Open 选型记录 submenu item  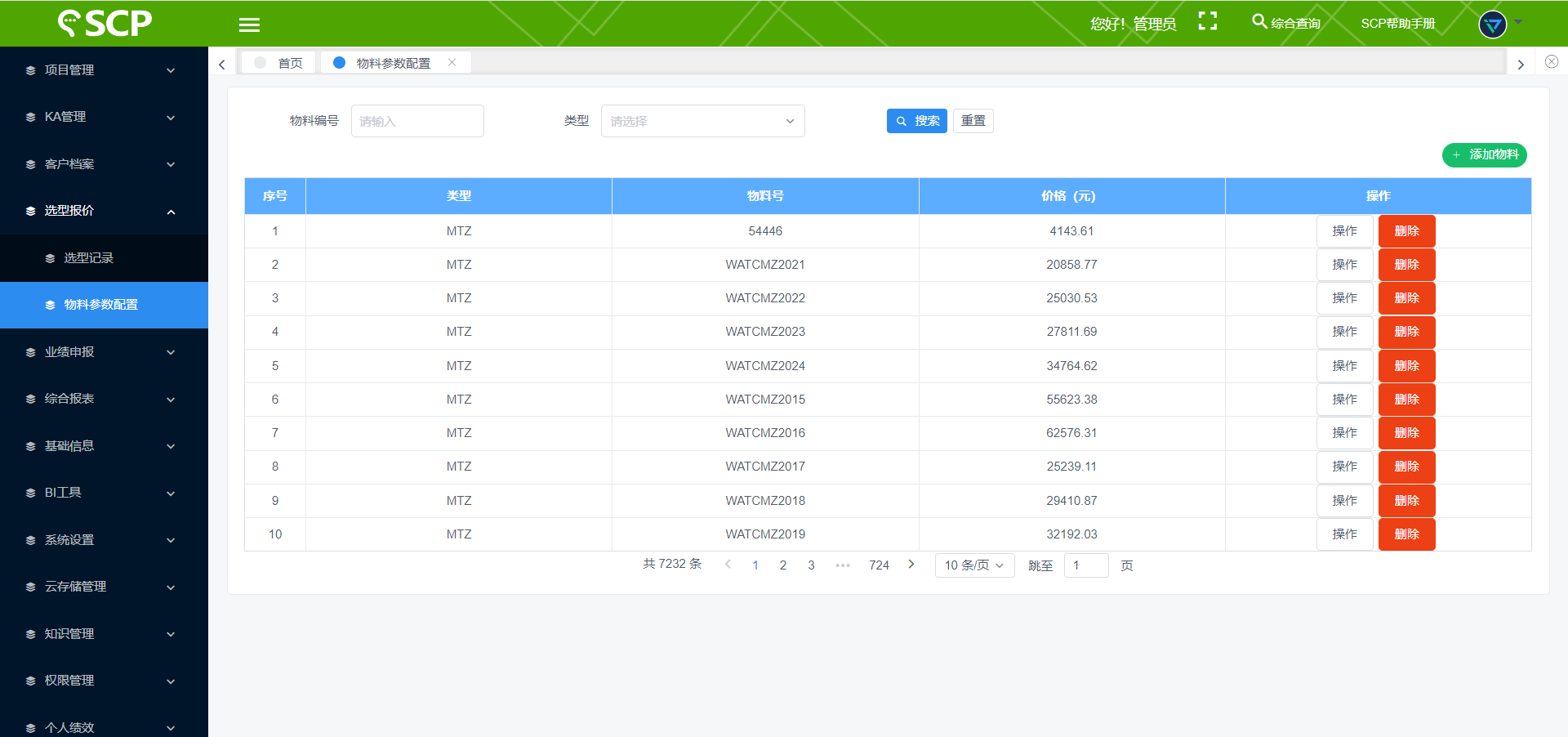click(x=104, y=258)
